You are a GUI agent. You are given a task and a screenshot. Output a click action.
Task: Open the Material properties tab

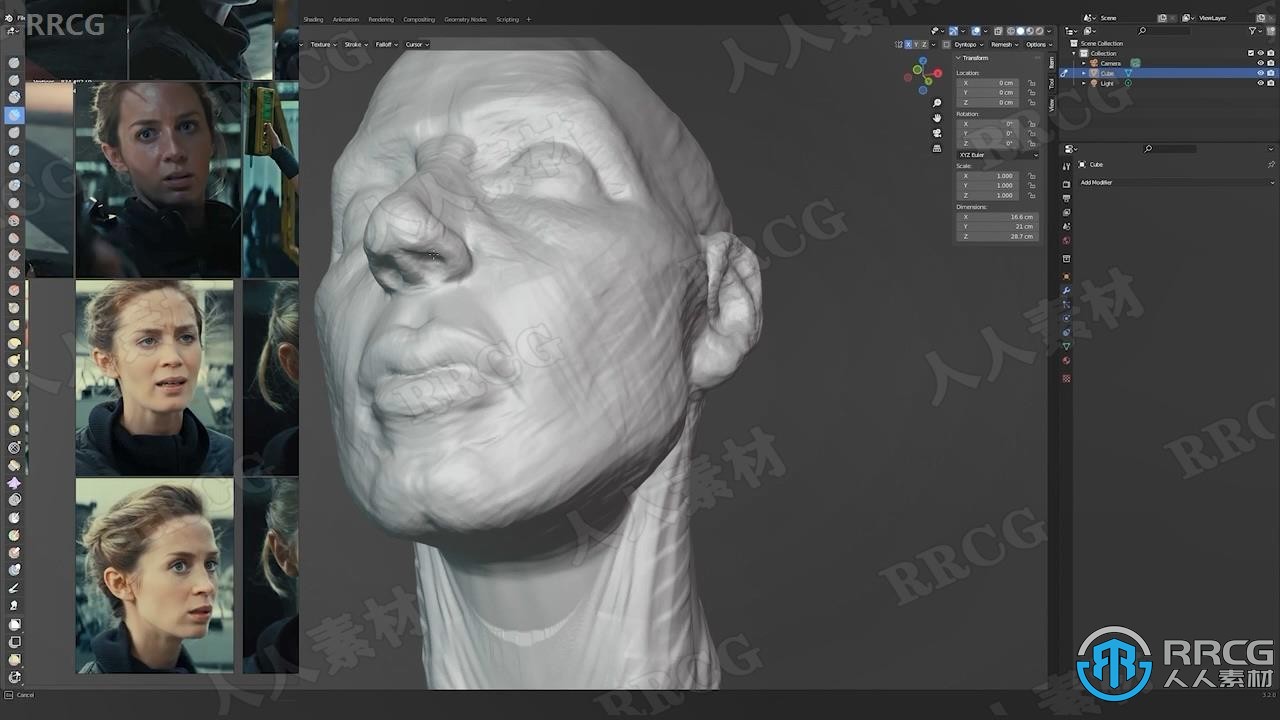(1066, 360)
